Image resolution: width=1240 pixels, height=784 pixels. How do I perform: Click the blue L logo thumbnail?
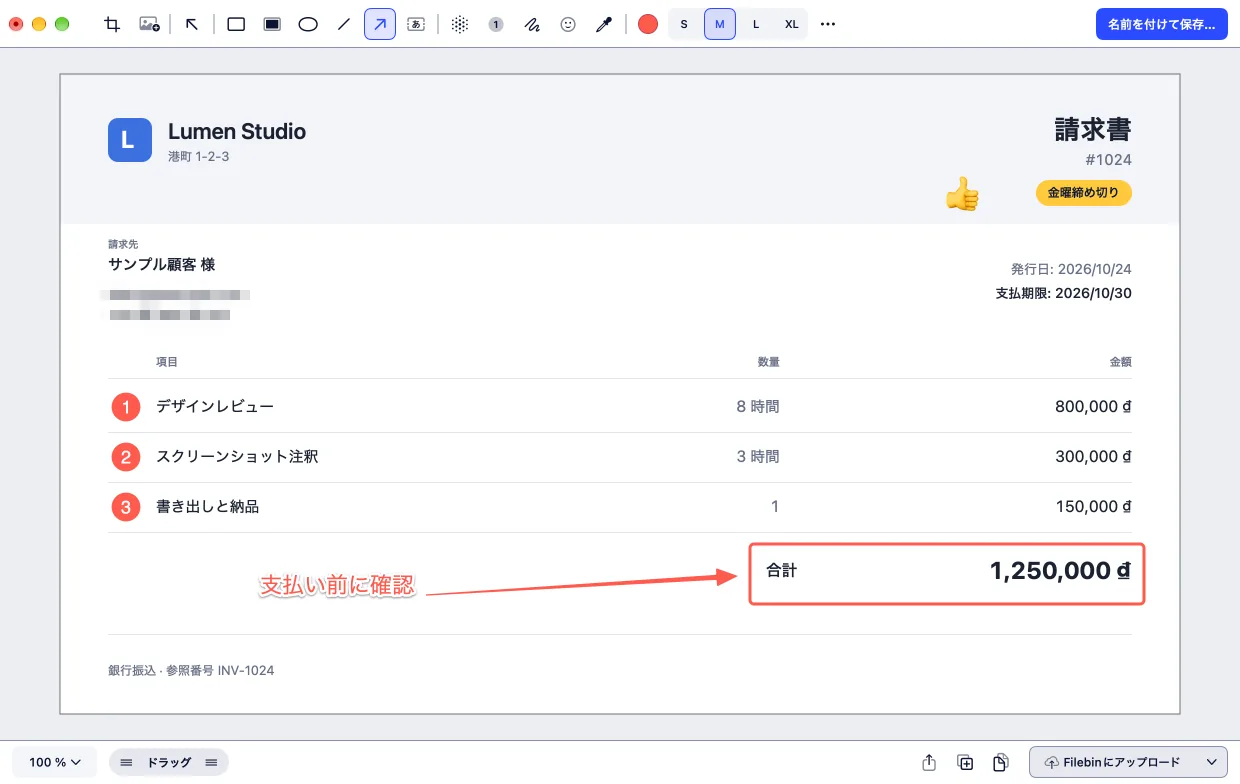[x=130, y=140]
